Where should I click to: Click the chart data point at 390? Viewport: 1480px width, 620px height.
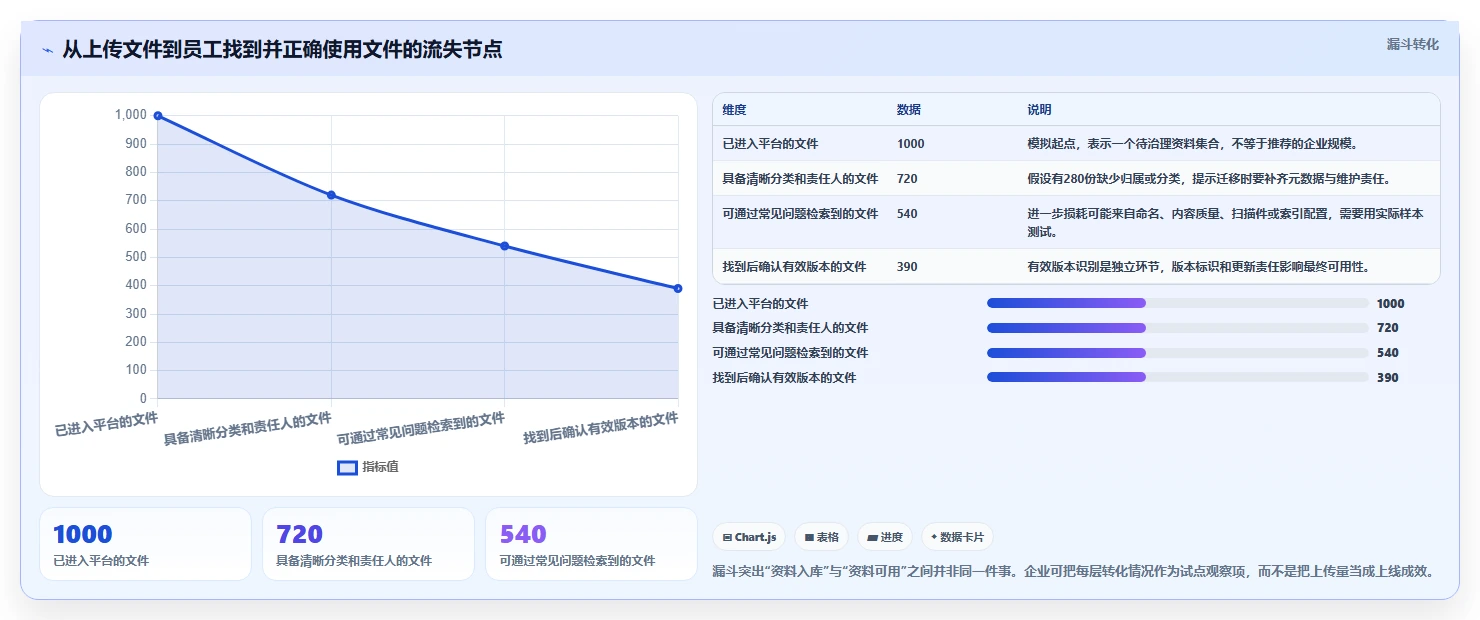click(x=678, y=288)
